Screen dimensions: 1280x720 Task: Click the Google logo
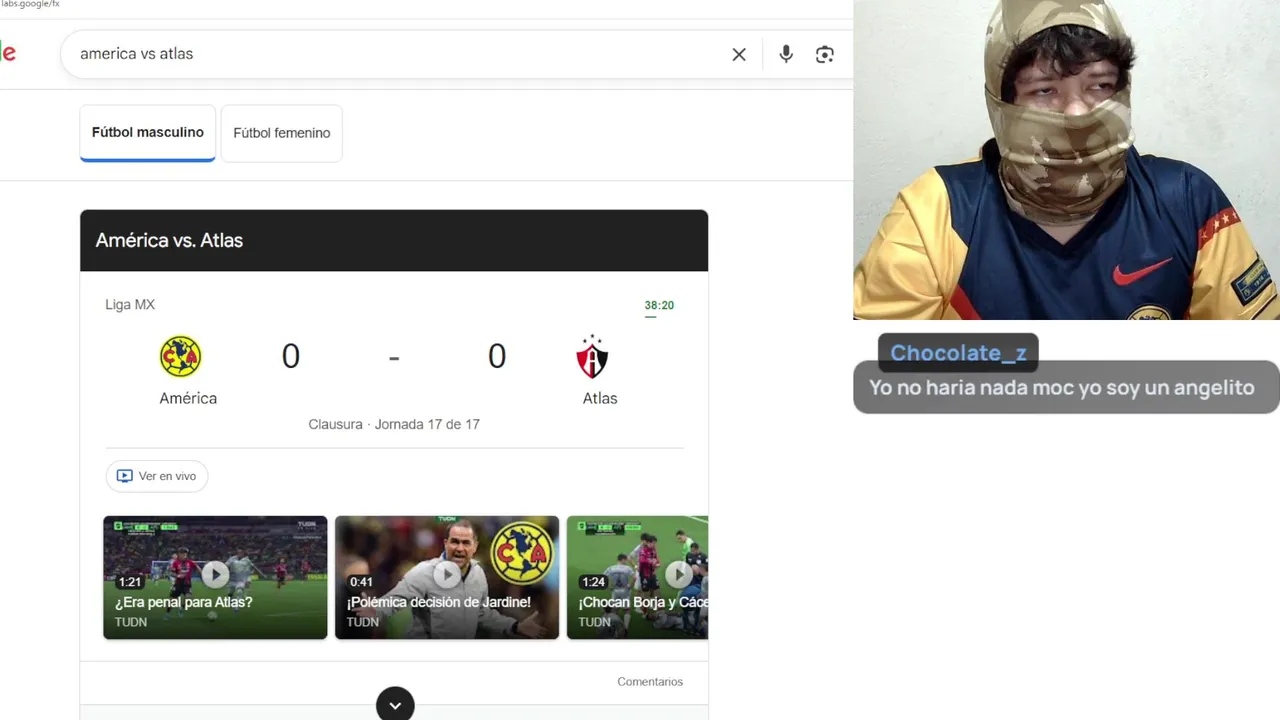8,53
